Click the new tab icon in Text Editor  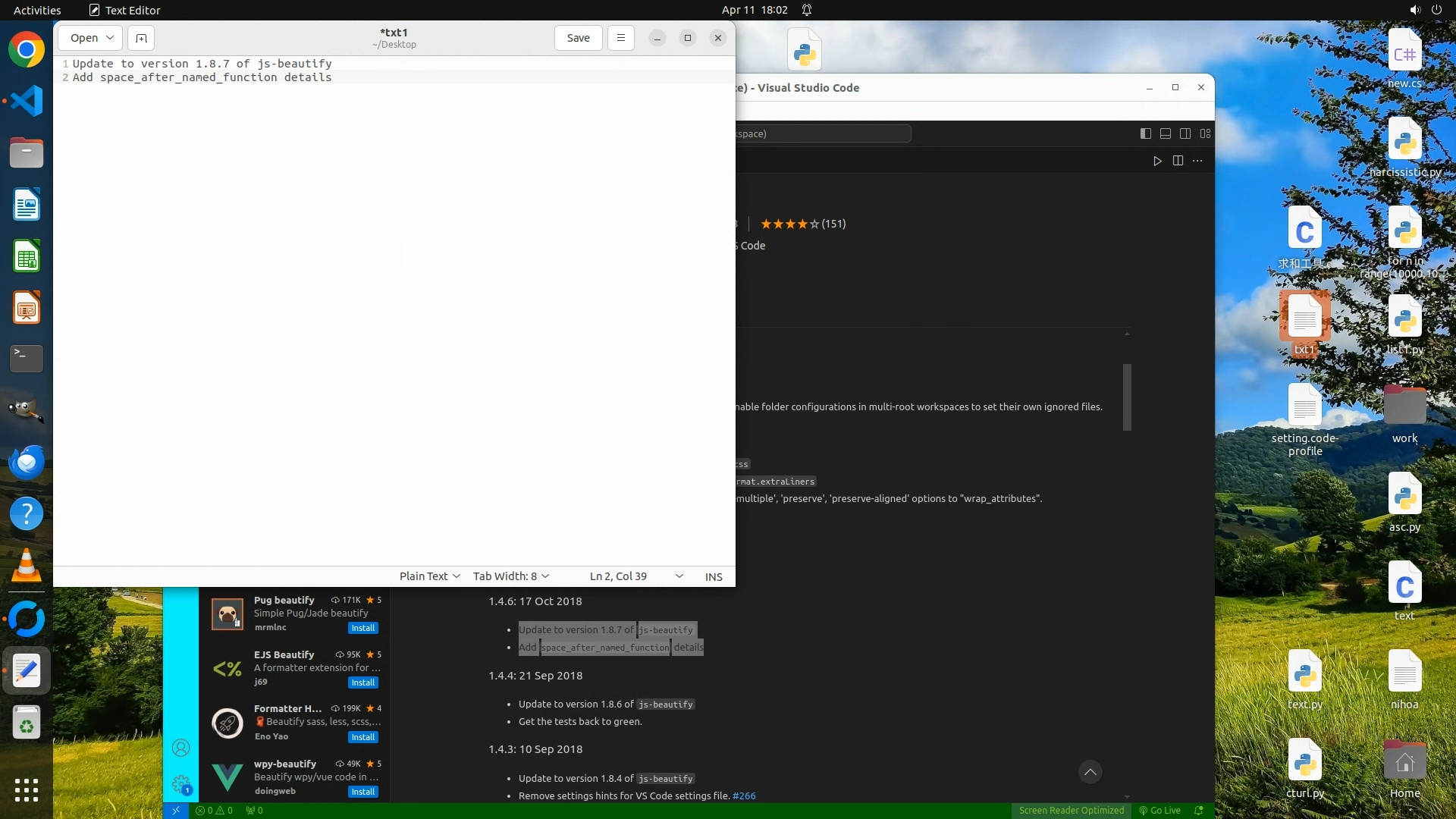pyautogui.click(x=141, y=38)
